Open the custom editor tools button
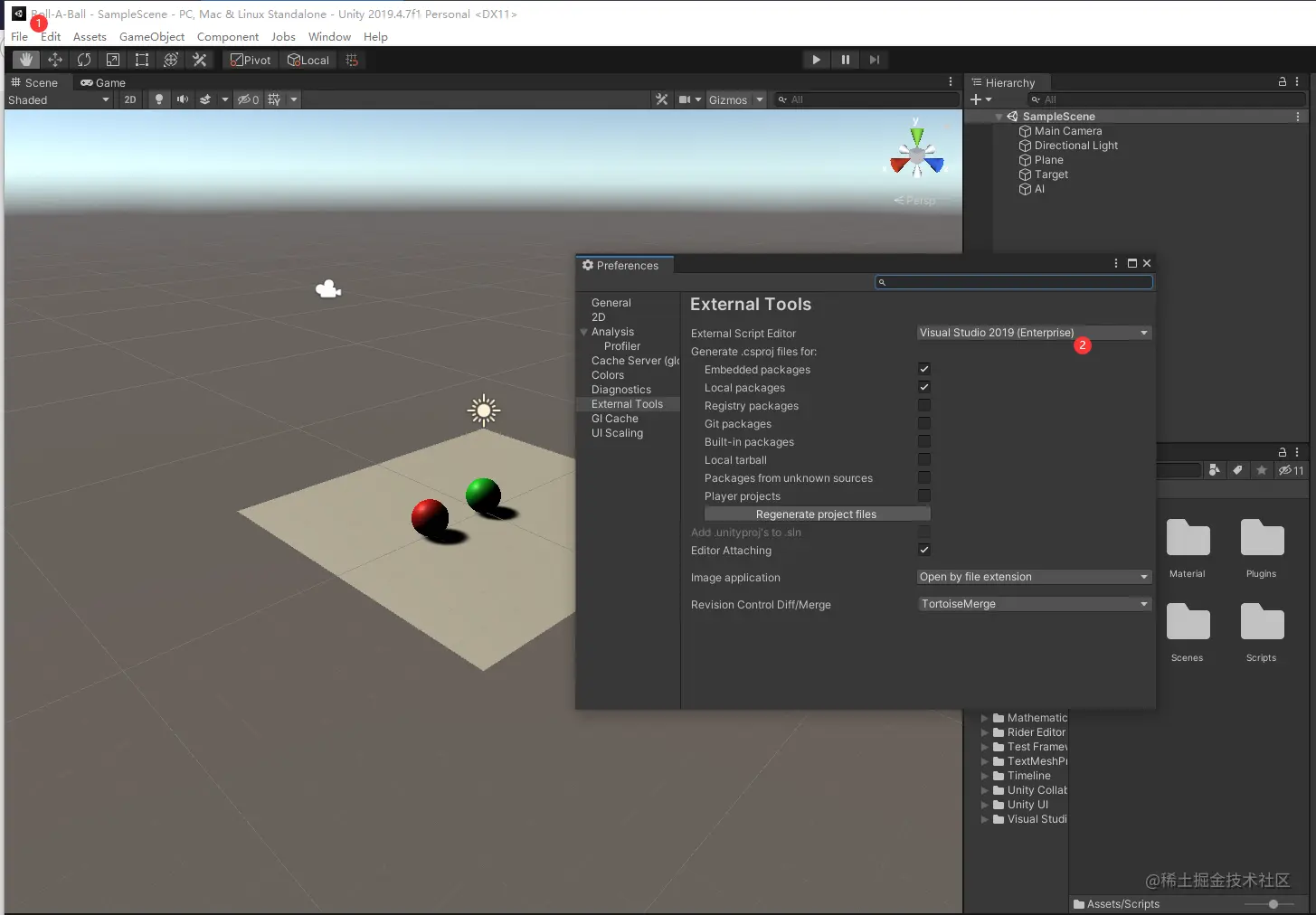This screenshot has width=1316, height=915. pos(200,60)
